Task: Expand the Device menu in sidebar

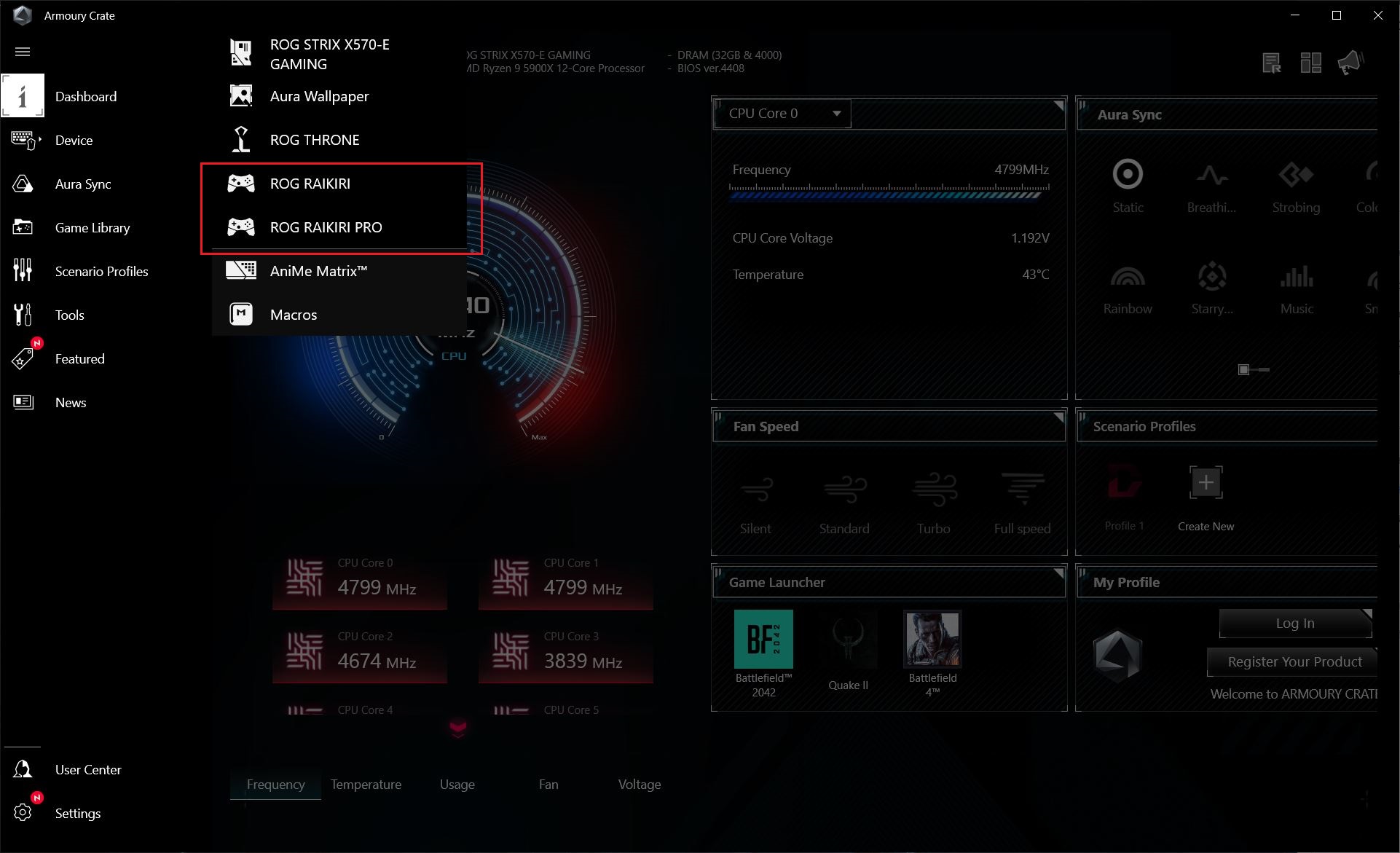Action: pos(74,141)
